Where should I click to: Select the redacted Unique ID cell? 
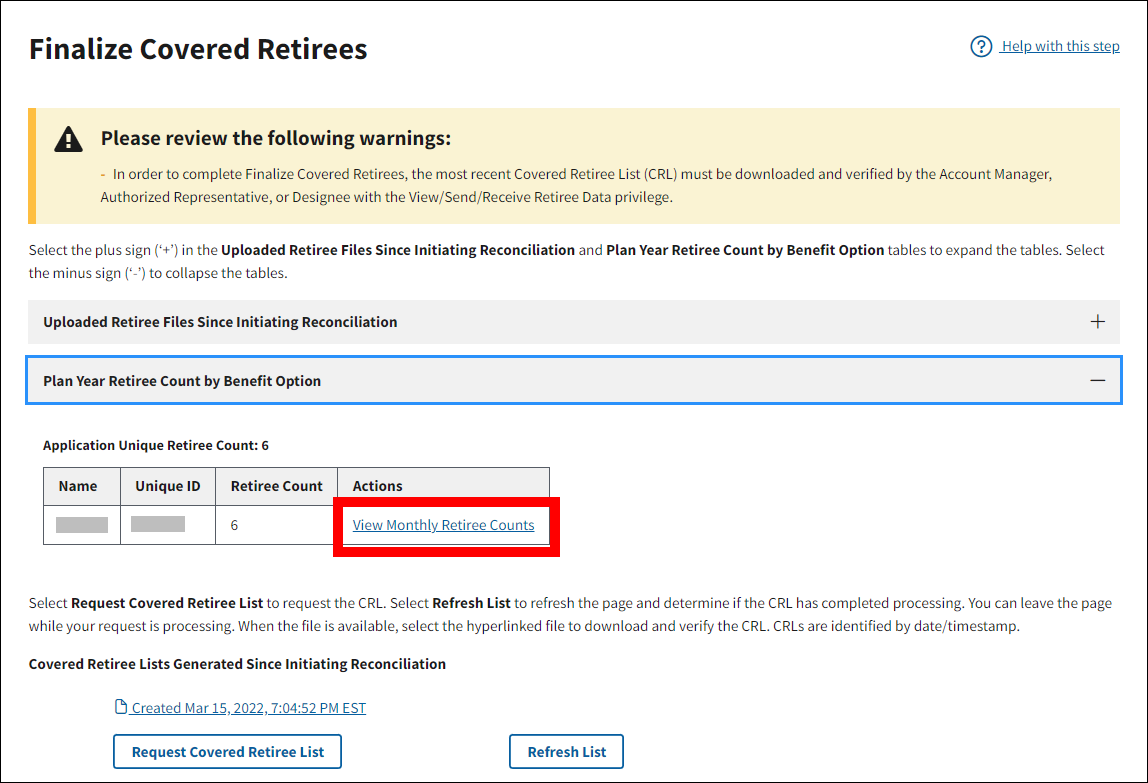[x=158, y=524]
